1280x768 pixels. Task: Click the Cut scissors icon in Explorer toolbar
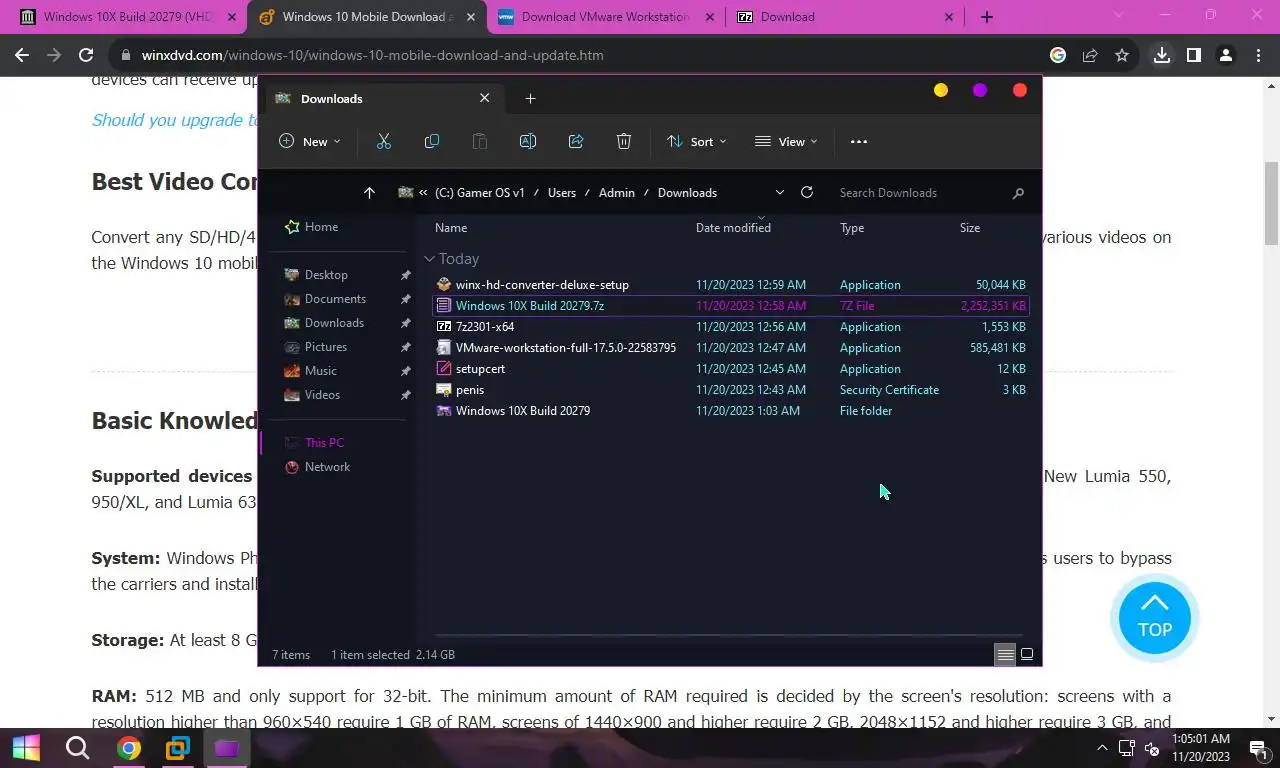click(x=384, y=142)
